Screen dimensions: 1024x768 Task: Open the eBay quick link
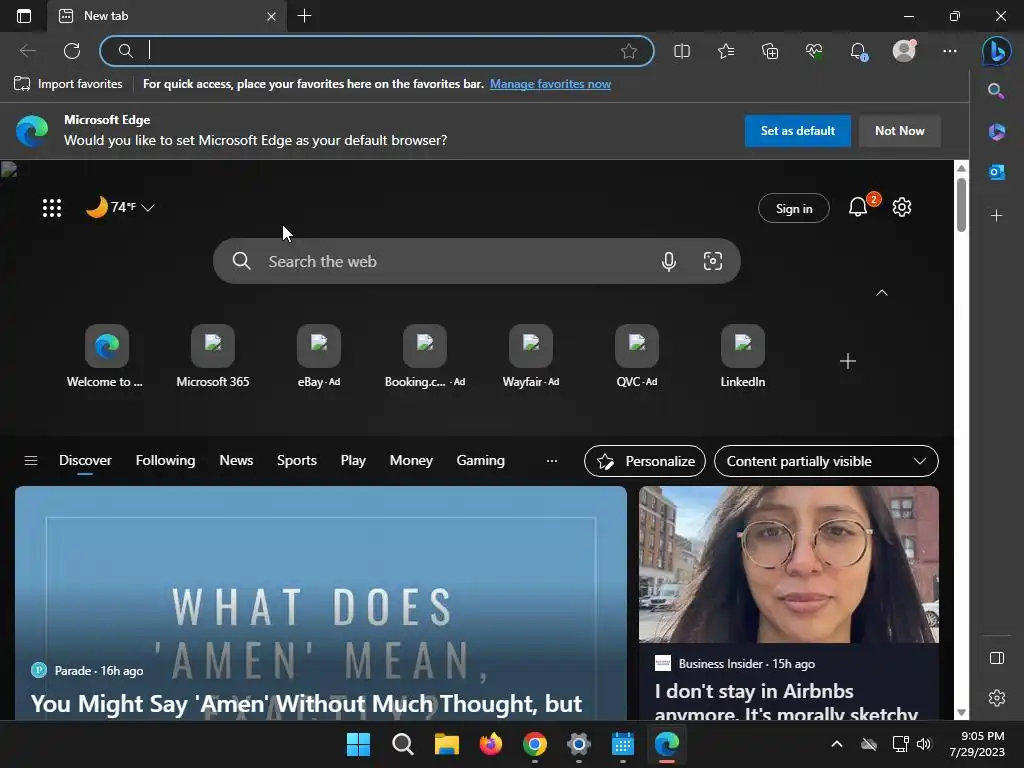(x=319, y=357)
